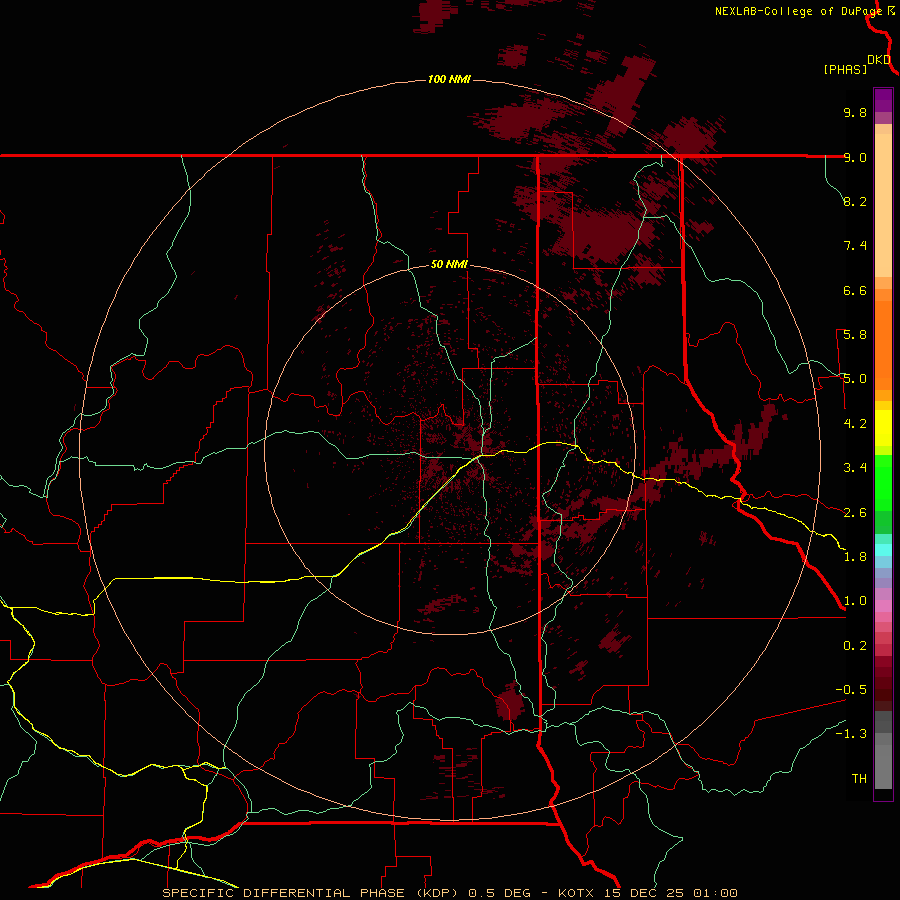The height and width of the screenshot is (900, 900).
Task: Pick the bright yellow band on color bar
Action: coord(883,428)
